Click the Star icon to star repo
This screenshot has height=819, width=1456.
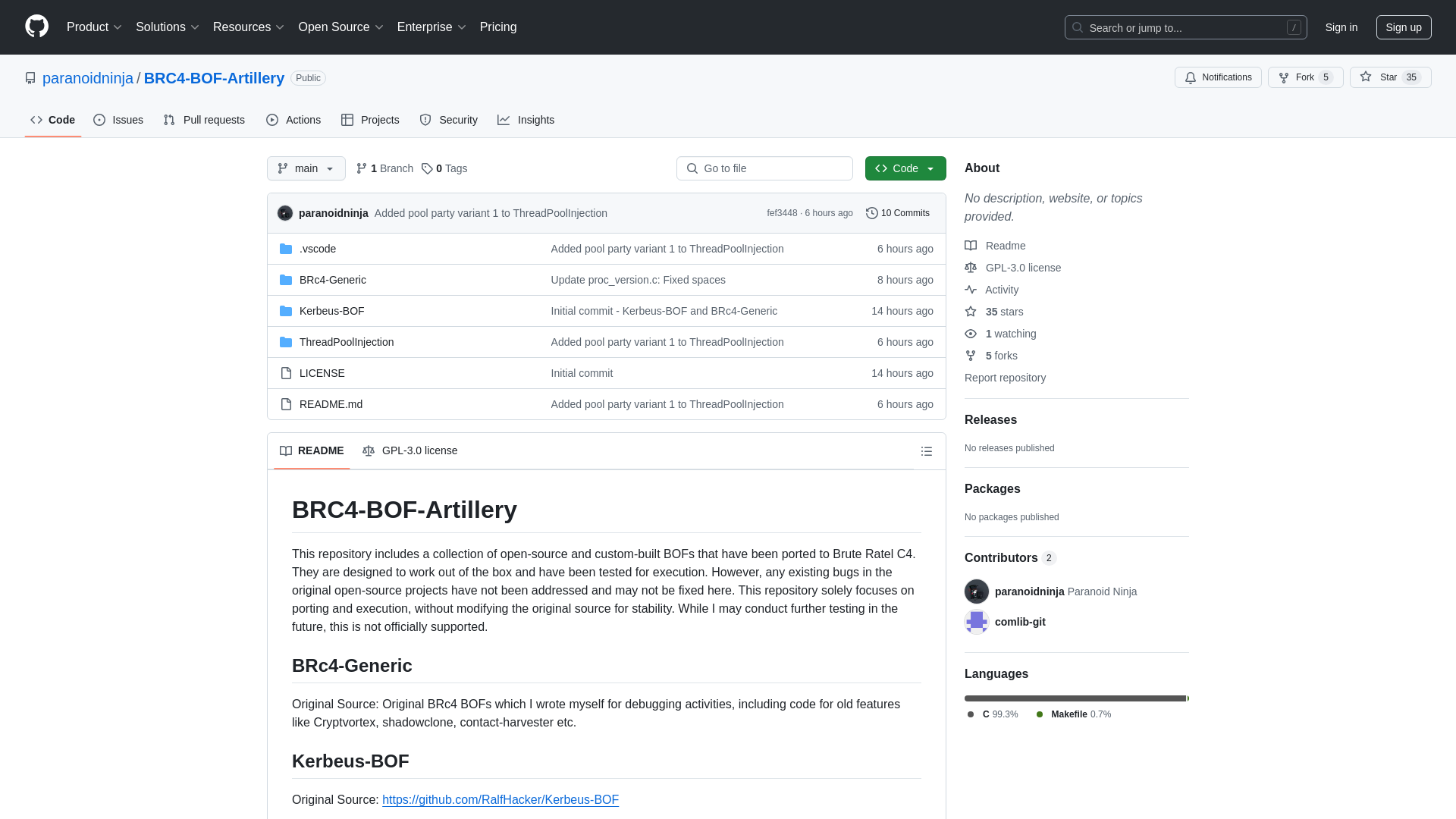1365,77
